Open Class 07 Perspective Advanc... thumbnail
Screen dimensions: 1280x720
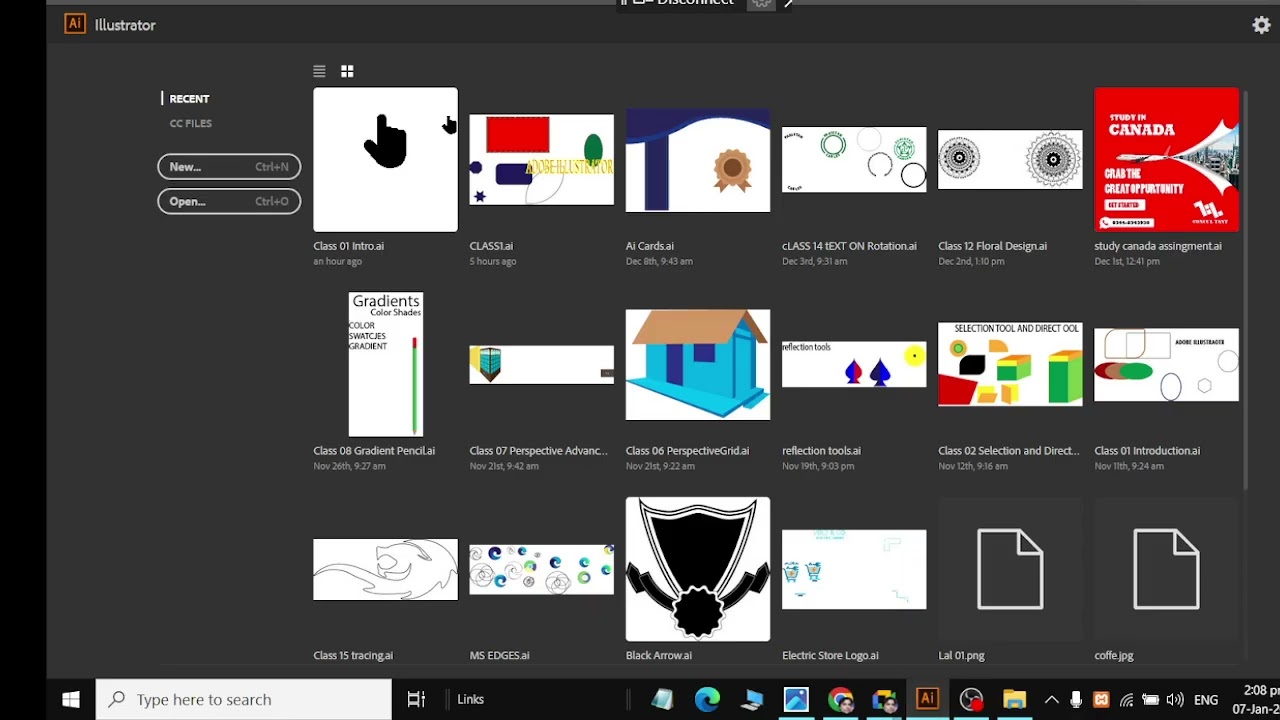point(541,365)
